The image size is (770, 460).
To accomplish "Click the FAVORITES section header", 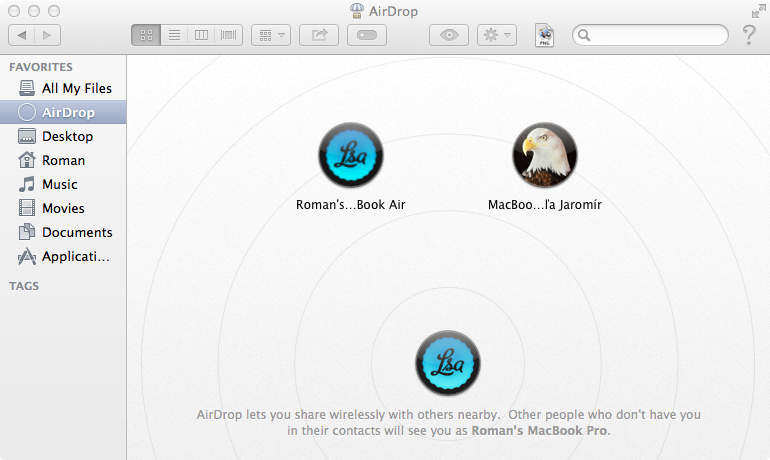I will 41,67.
